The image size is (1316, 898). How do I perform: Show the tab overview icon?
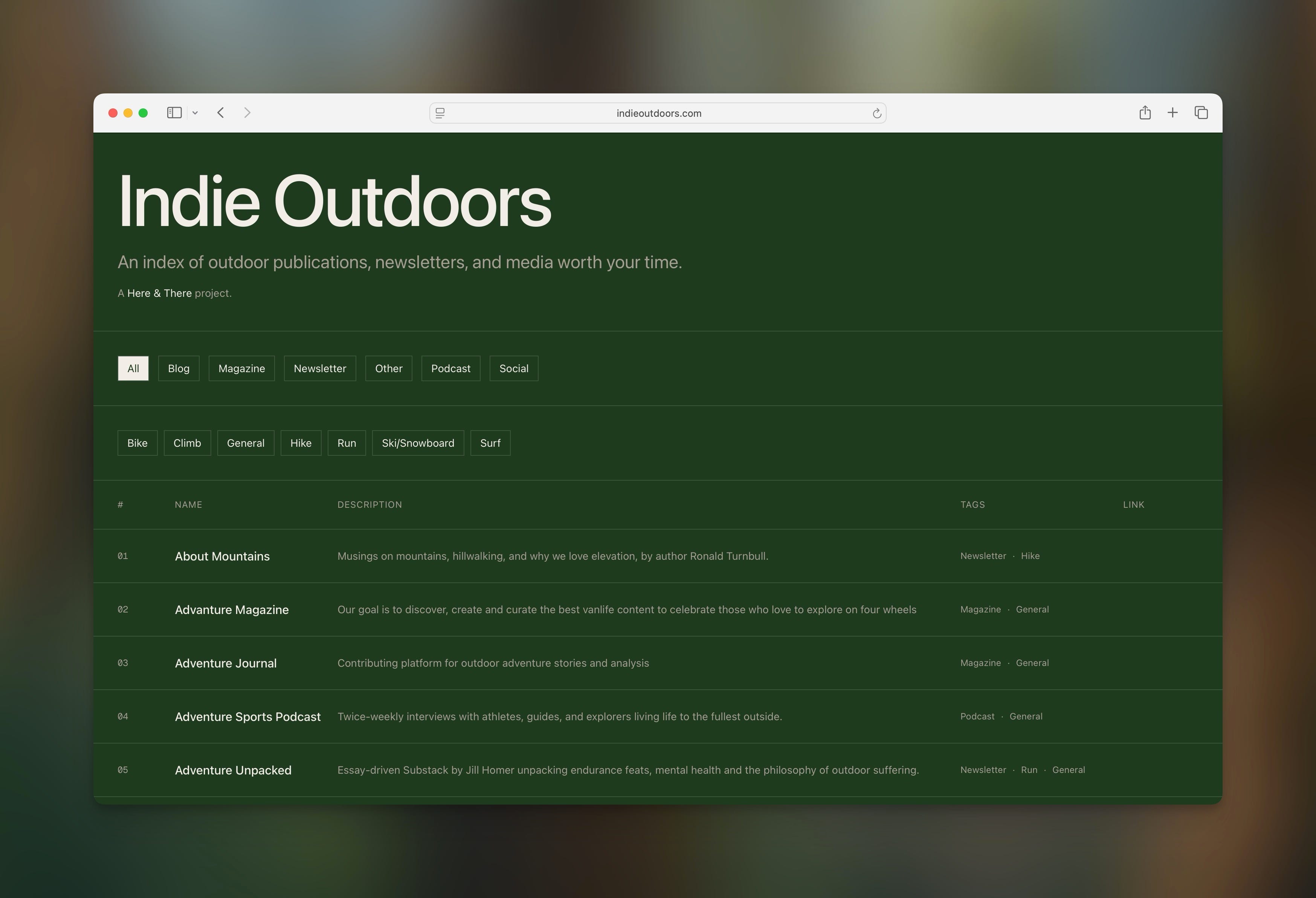[x=1201, y=113]
